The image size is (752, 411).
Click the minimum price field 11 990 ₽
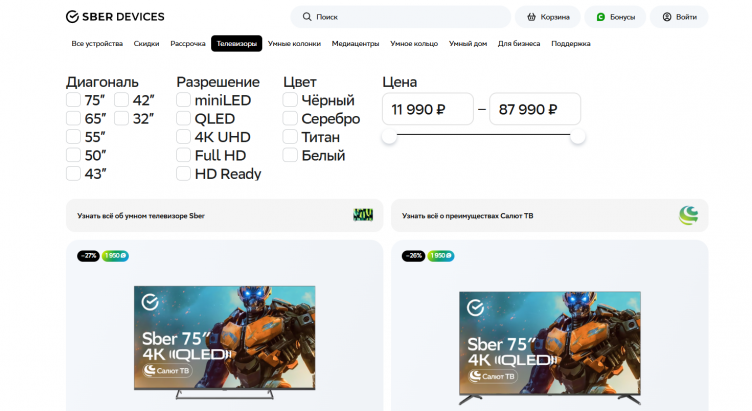pyautogui.click(x=428, y=109)
